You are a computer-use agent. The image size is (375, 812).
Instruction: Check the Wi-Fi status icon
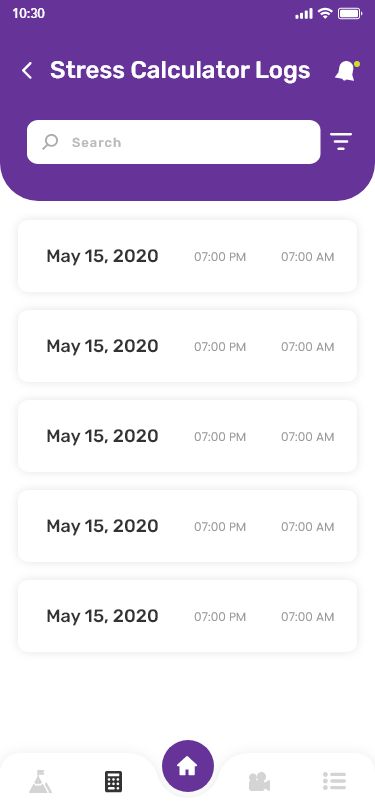coord(325,13)
